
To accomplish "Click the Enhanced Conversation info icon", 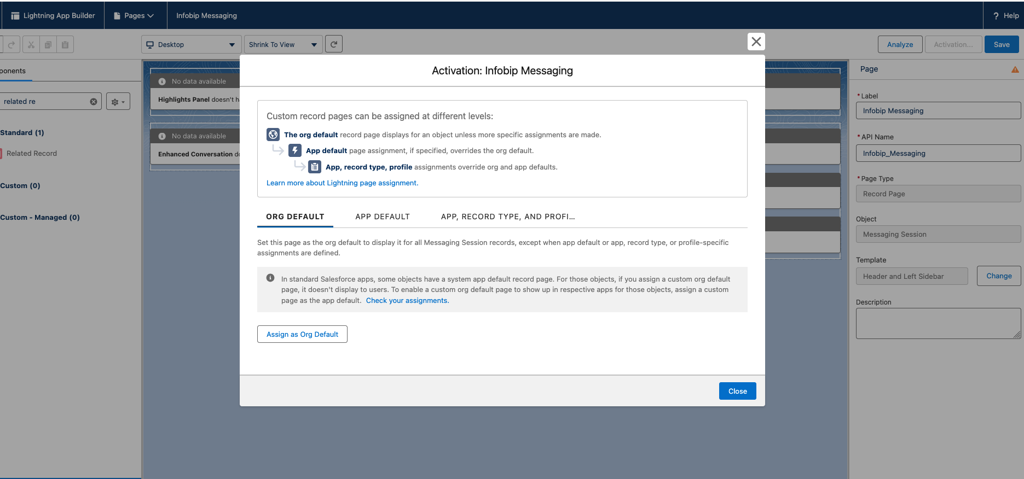I will tap(163, 137).
